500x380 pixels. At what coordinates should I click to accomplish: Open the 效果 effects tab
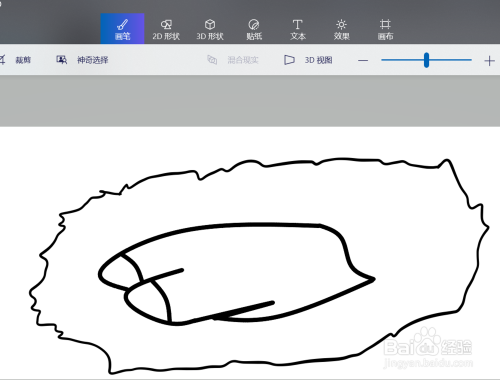(341, 29)
